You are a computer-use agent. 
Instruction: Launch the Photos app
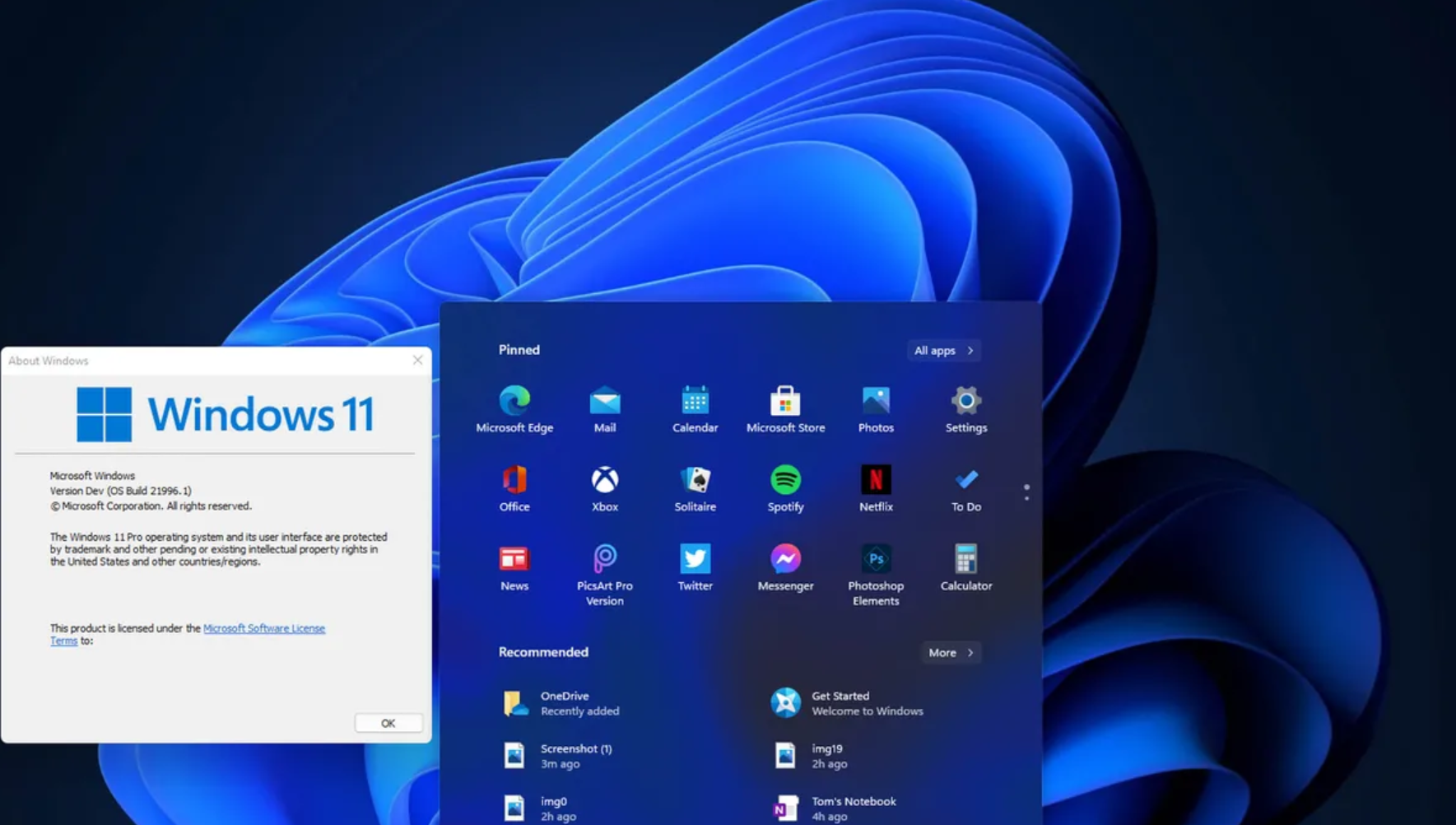click(876, 409)
